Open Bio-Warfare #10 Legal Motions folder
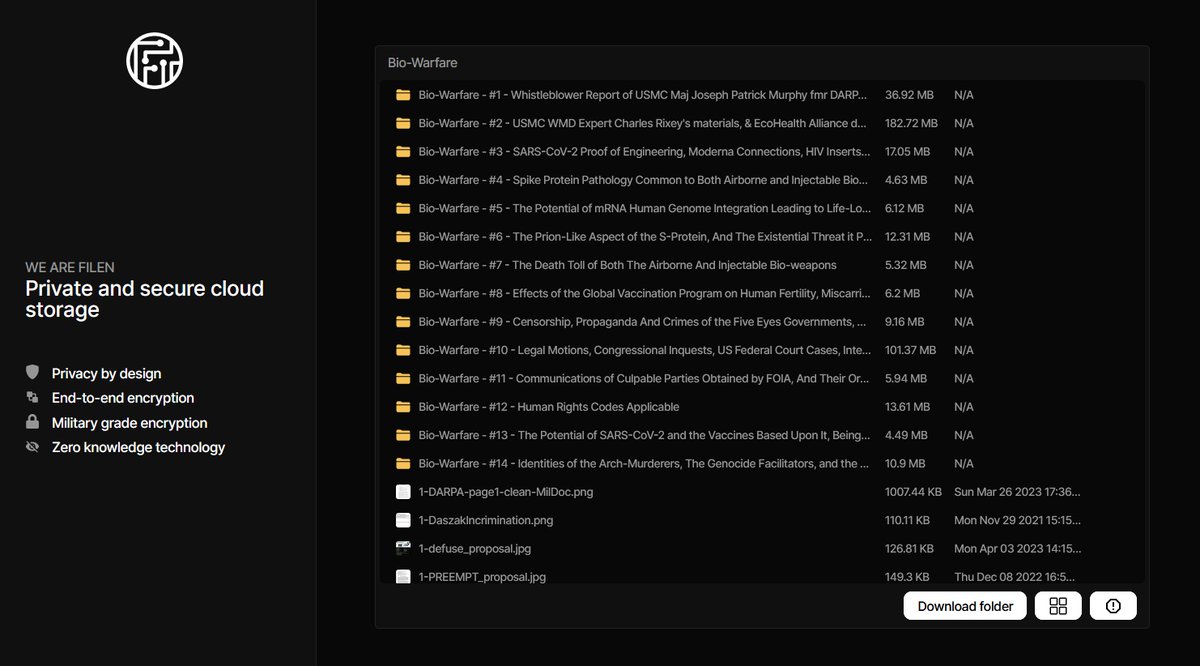Viewport: 1200px width, 666px height. point(642,350)
